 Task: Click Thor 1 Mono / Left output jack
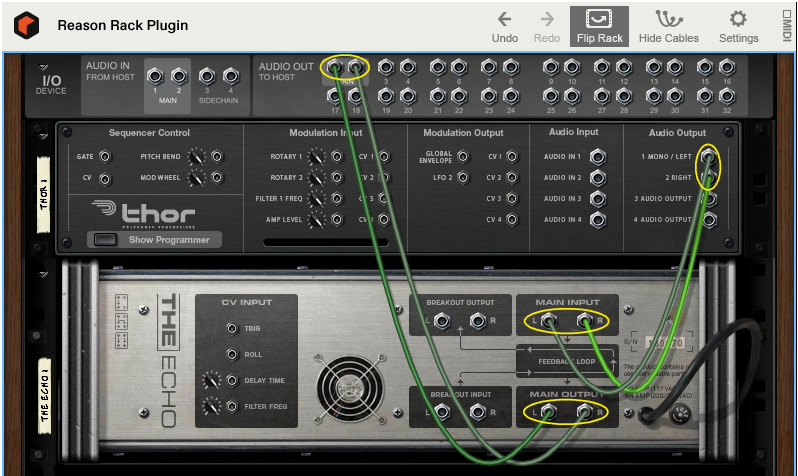tap(708, 157)
